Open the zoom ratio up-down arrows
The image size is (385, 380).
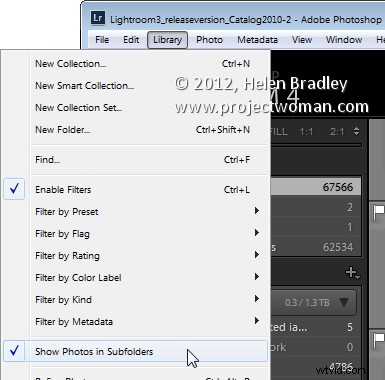[356, 131]
